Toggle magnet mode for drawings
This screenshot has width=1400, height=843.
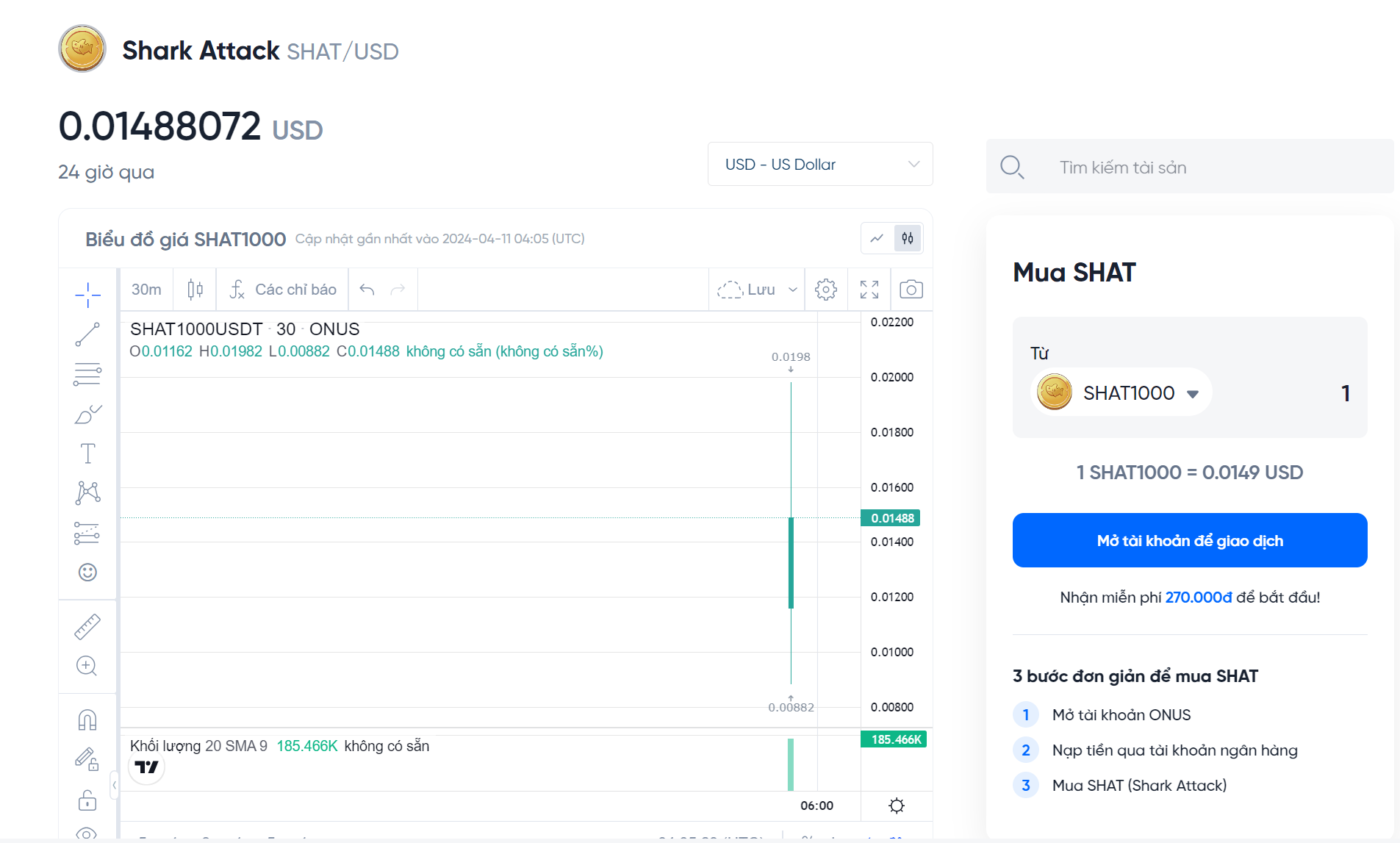87,720
